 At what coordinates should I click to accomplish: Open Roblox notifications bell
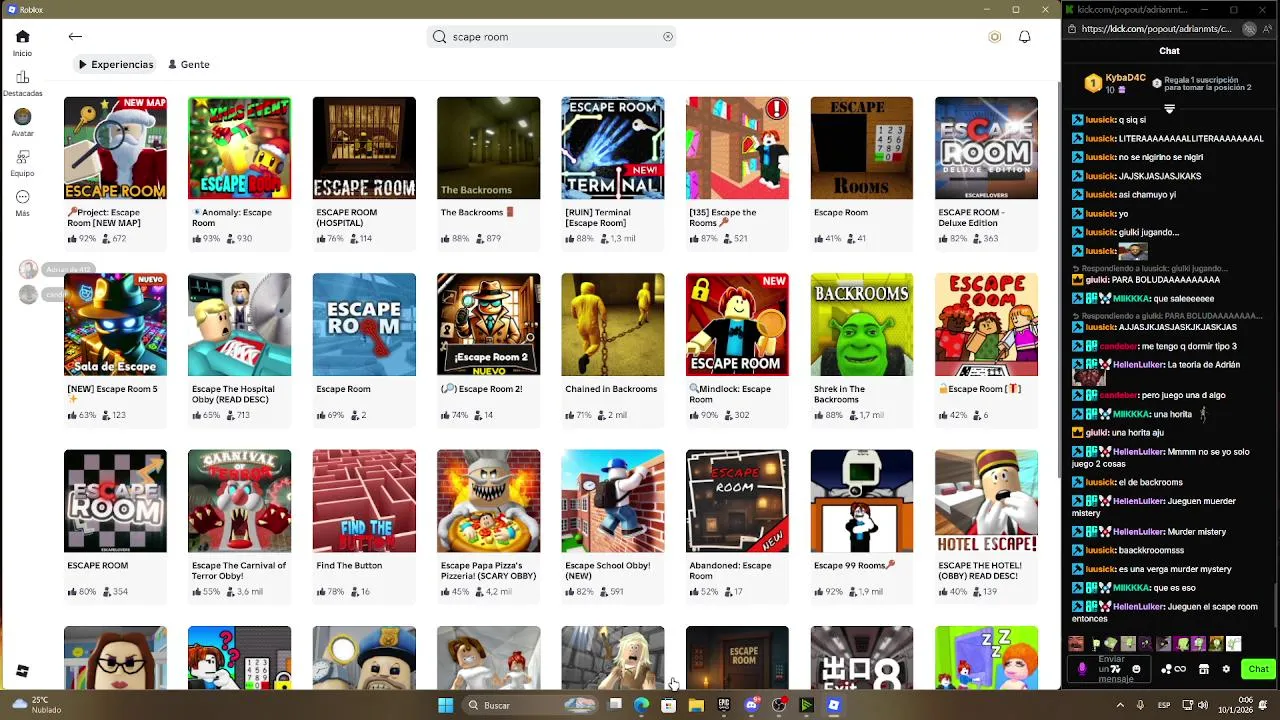pos(1024,37)
